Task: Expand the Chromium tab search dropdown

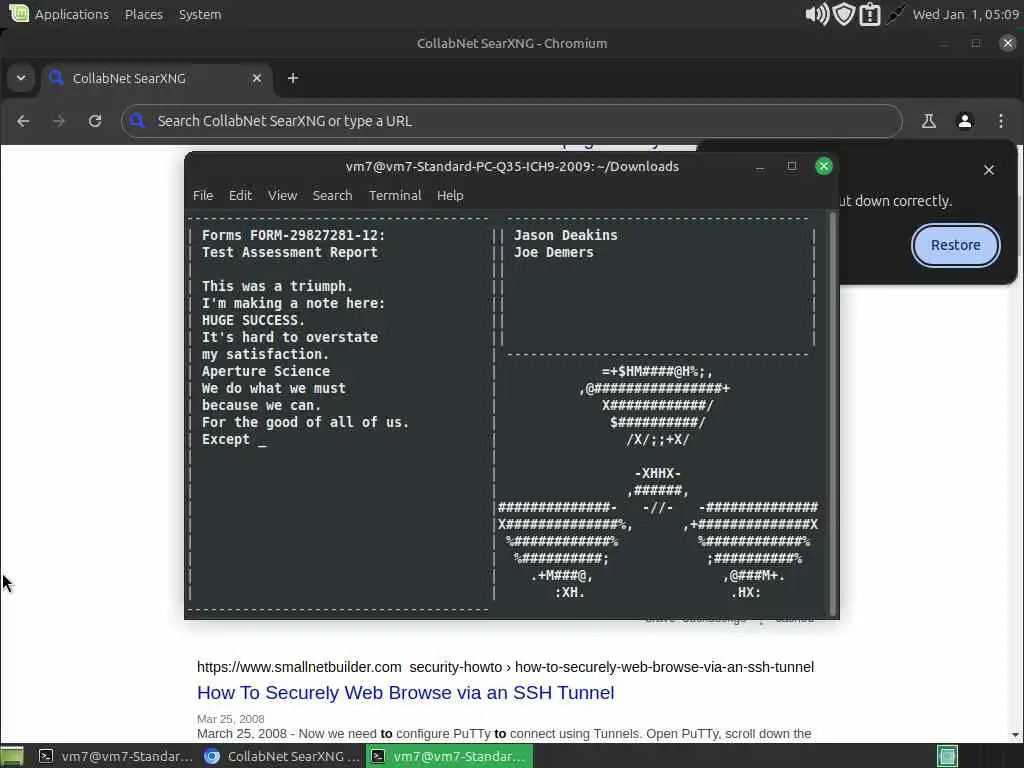Action: click(x=21, y=78)
